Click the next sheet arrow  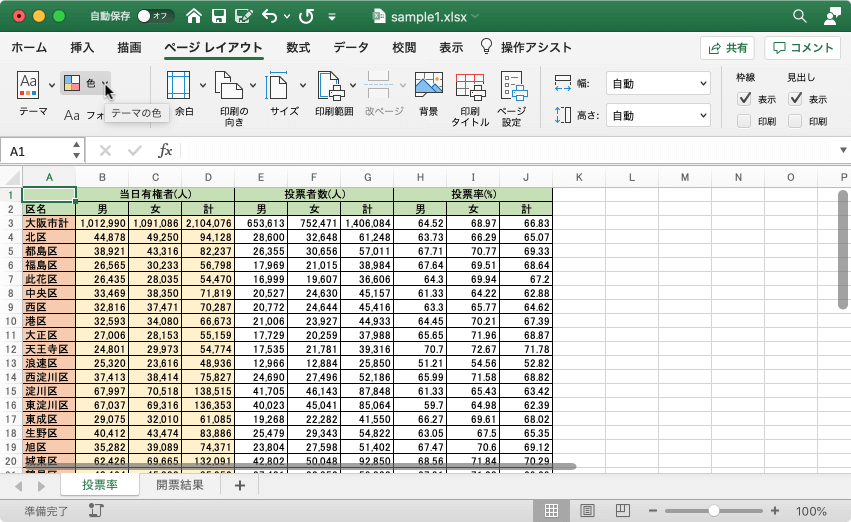coord(42,486)
